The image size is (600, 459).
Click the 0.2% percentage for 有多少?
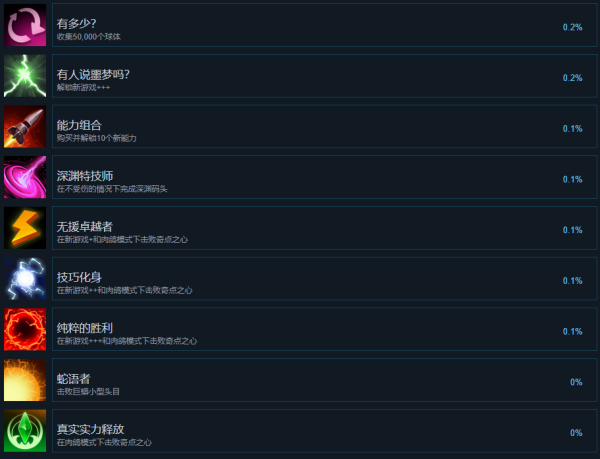tap(572, 27)
